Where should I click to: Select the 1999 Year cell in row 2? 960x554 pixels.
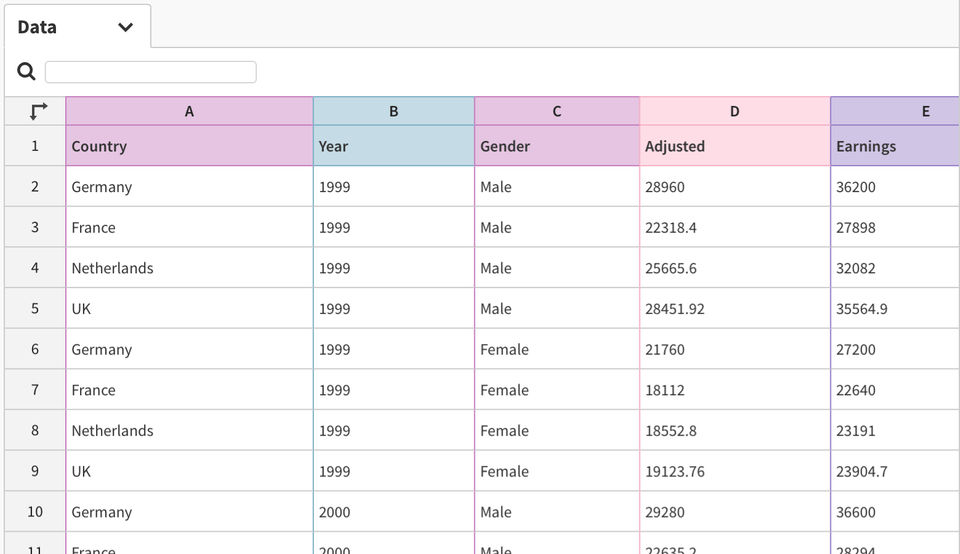pyautogui.click(x=394, y=186)
